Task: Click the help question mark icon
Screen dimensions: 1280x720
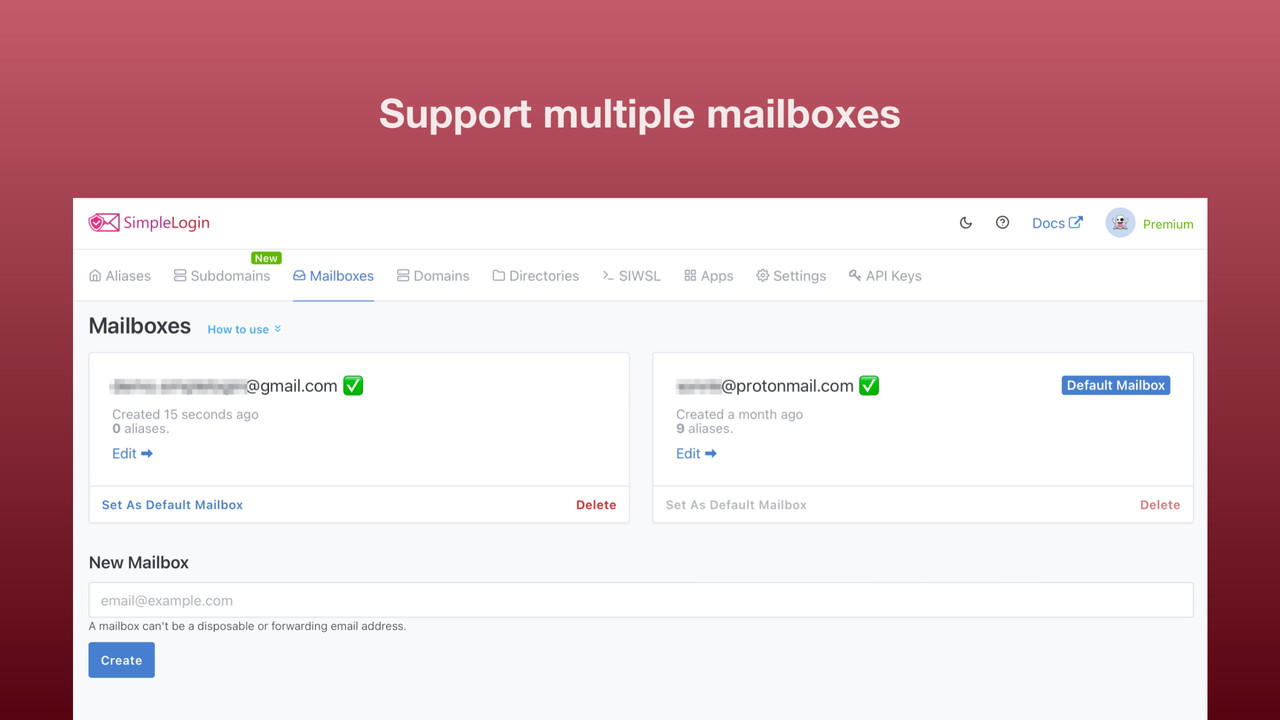Action: (1002, 222)
